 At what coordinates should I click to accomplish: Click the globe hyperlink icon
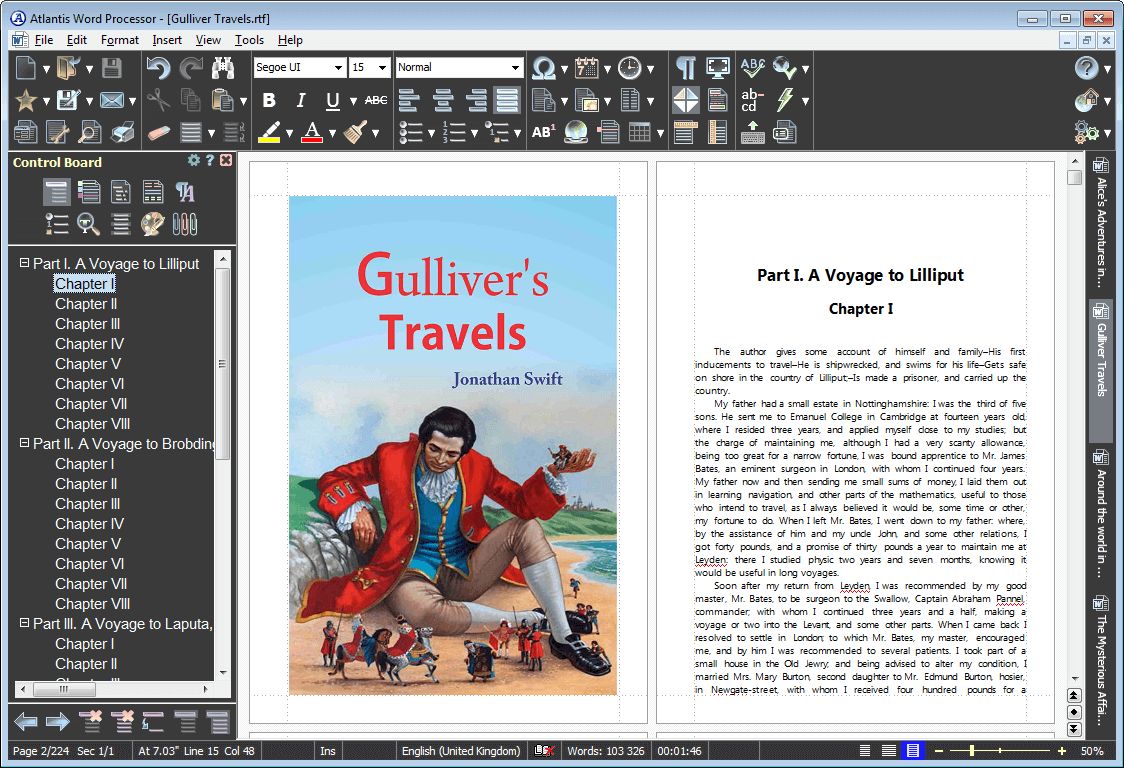pyautogui.click(x=576, y=133)
